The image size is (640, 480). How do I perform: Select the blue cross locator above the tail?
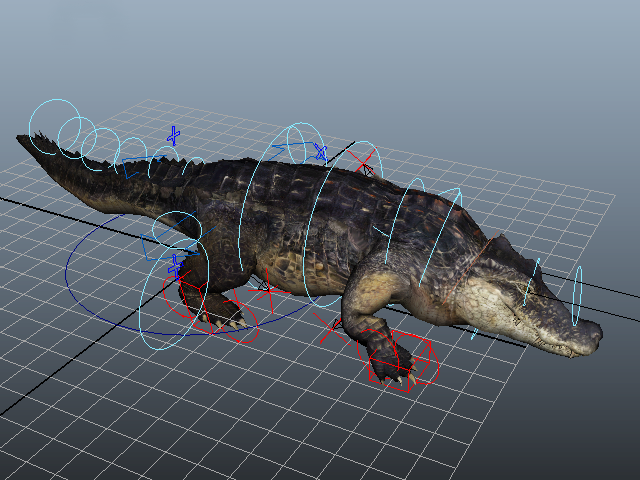173,136
